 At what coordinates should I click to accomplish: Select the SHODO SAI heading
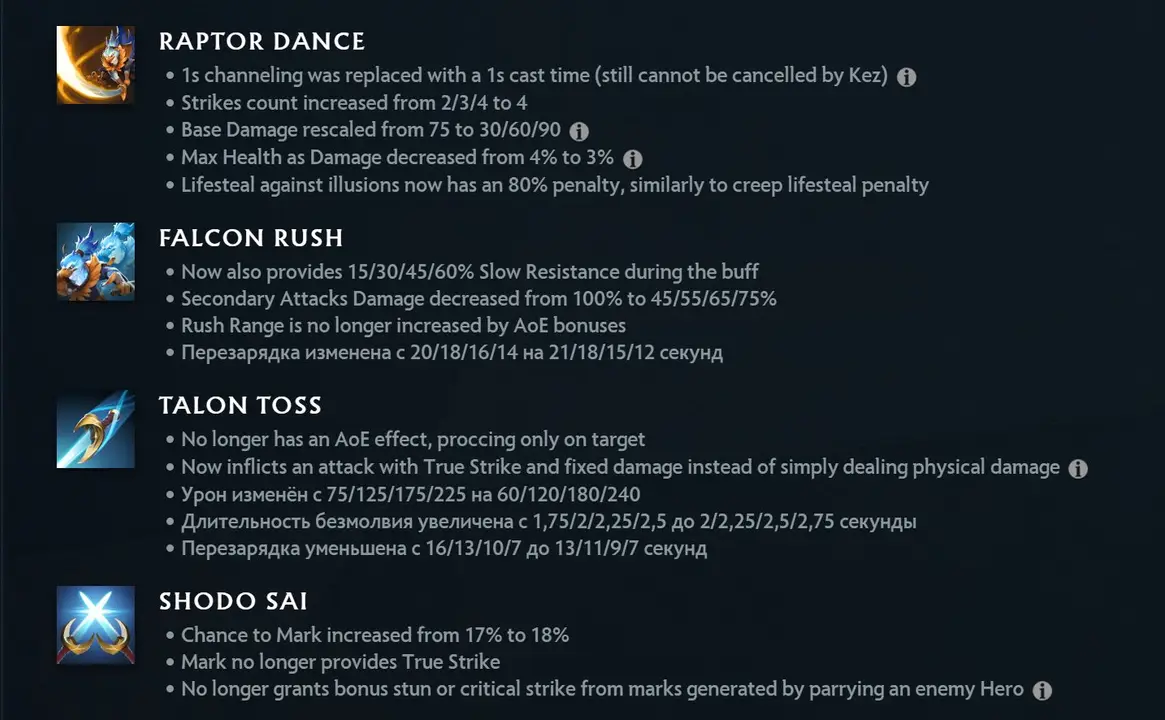click(233, 601)
